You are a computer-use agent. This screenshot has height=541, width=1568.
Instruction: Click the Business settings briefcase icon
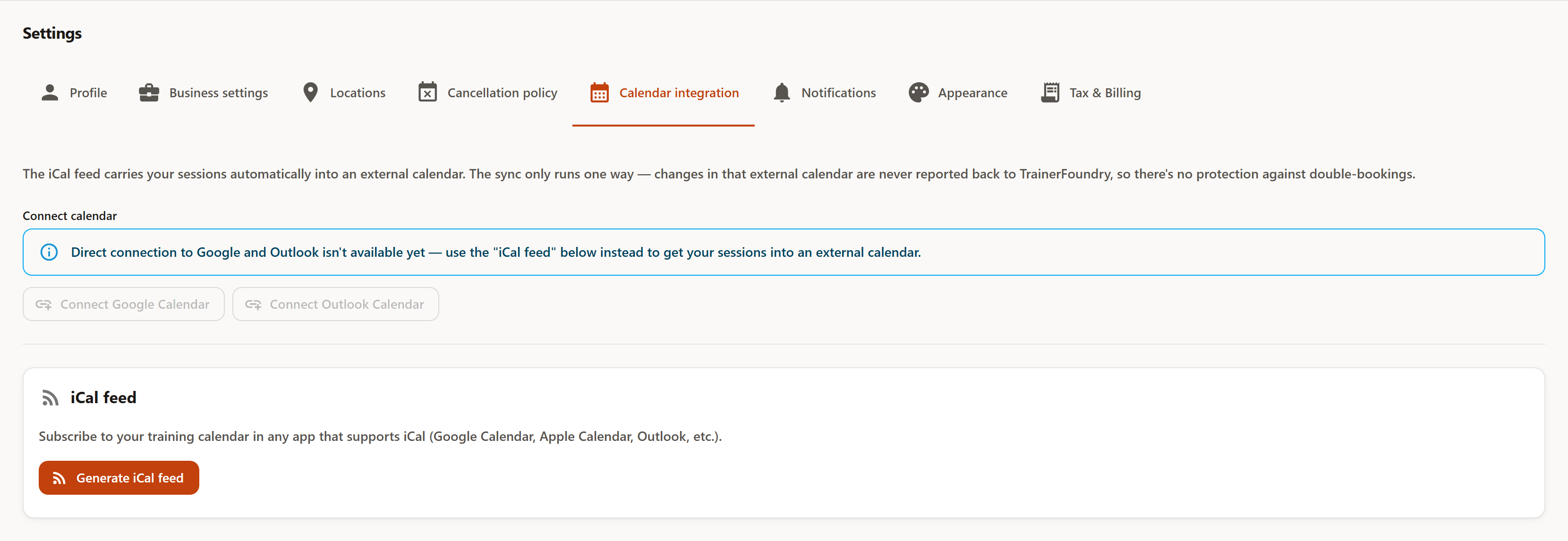(148, 93)
